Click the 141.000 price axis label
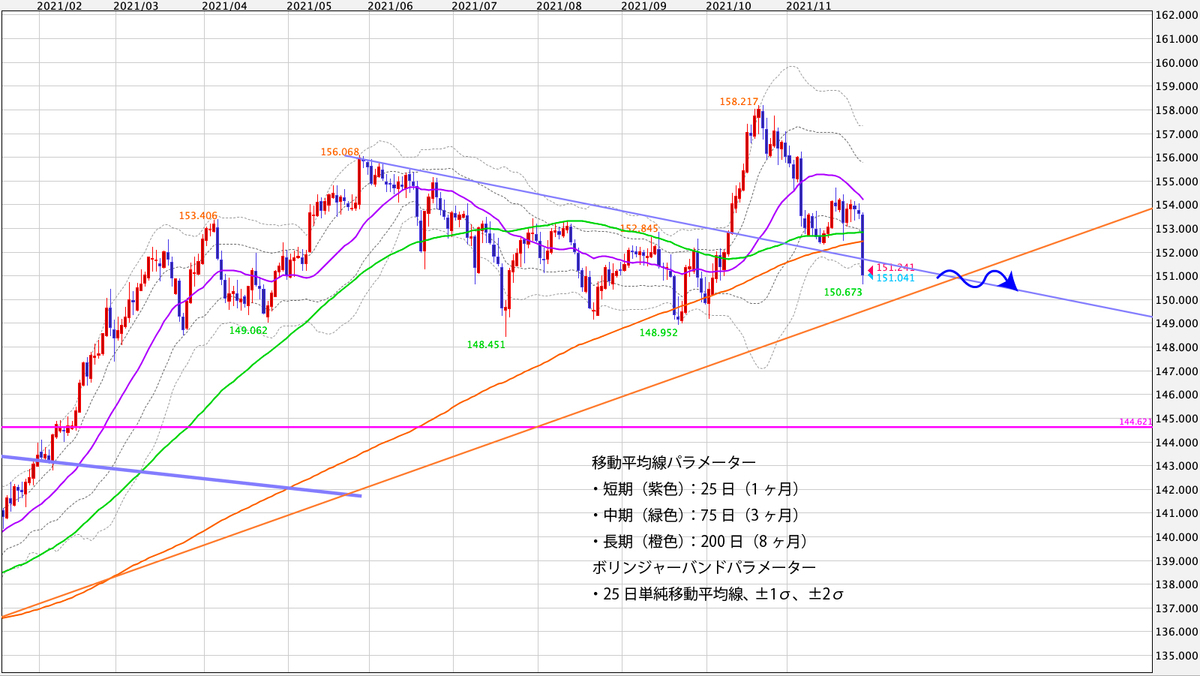1200x676 pixels. pos(1176,514)
